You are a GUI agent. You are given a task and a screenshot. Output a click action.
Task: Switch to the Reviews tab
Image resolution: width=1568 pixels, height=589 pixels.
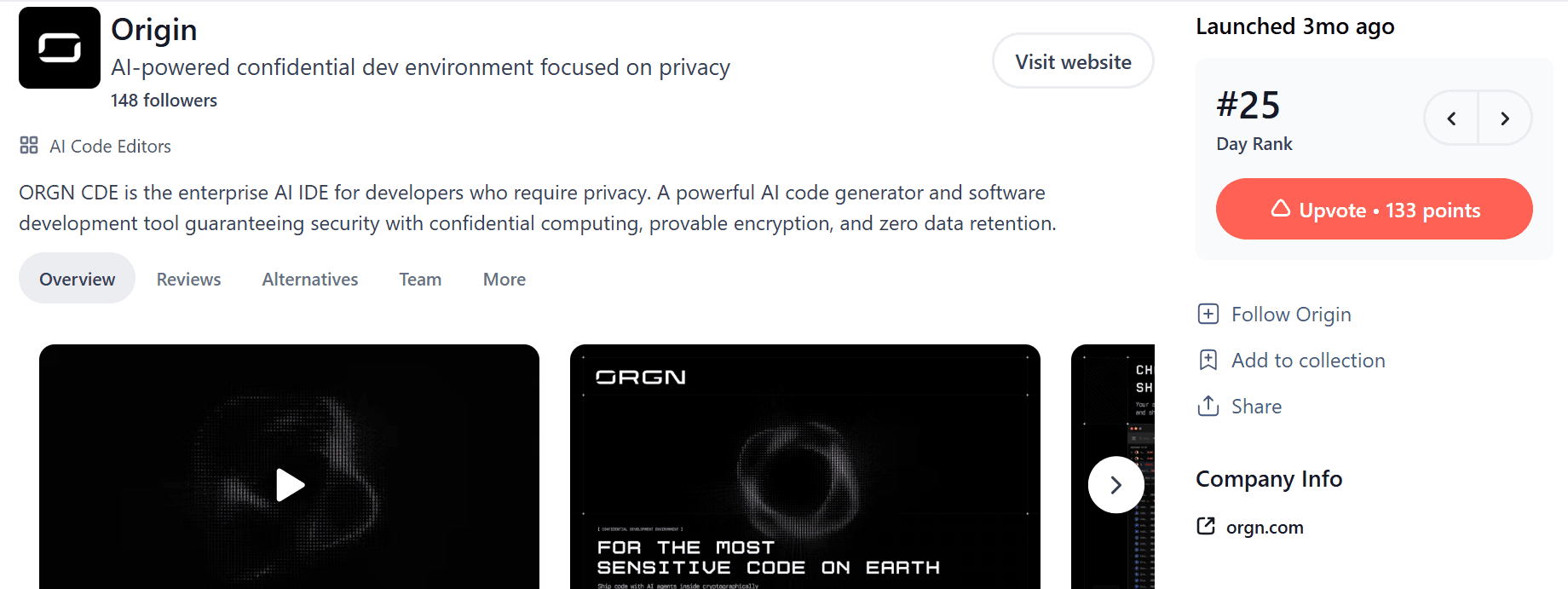click(188, 279)
